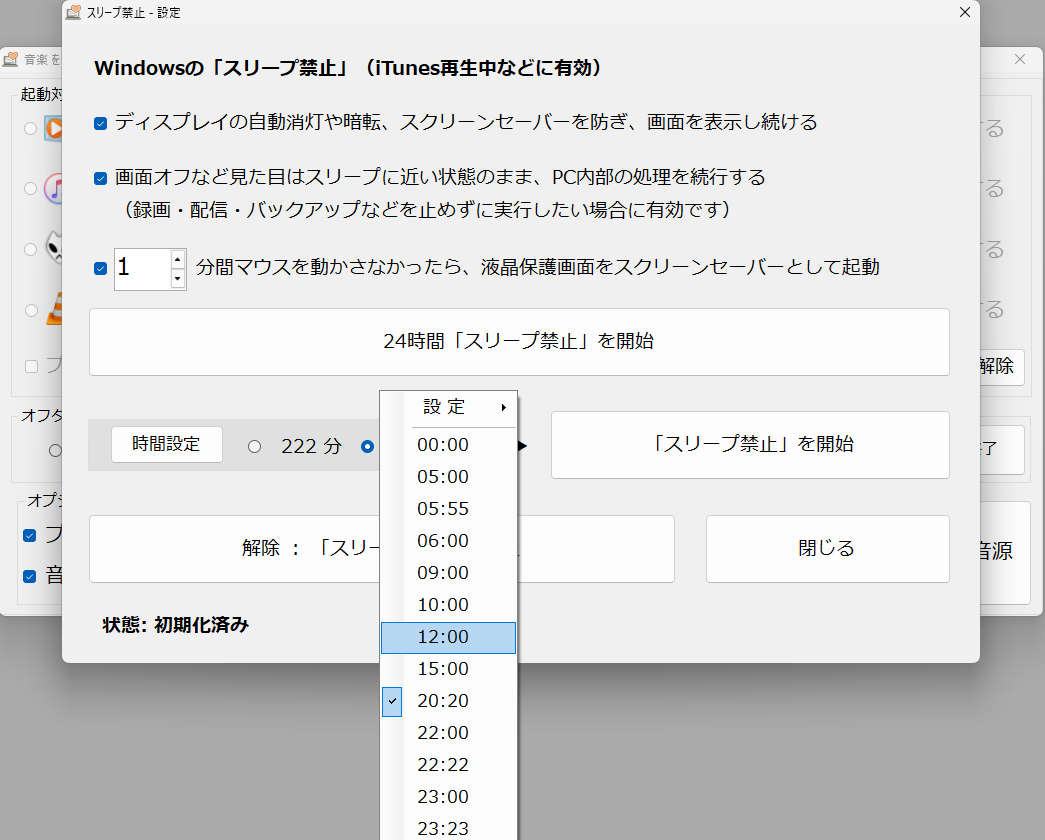Viewport: 1045px width, 840px height.
Task: Select 12:00 from the time list
Action: pos(448,637)
